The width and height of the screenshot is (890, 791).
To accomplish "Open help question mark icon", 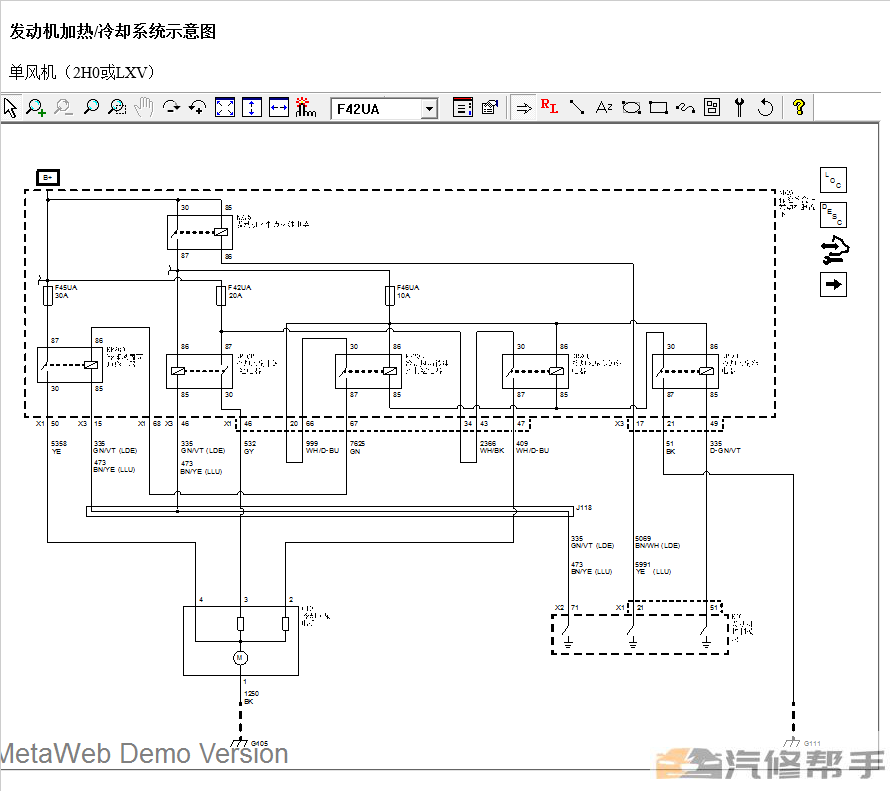I will pos(799,107).
